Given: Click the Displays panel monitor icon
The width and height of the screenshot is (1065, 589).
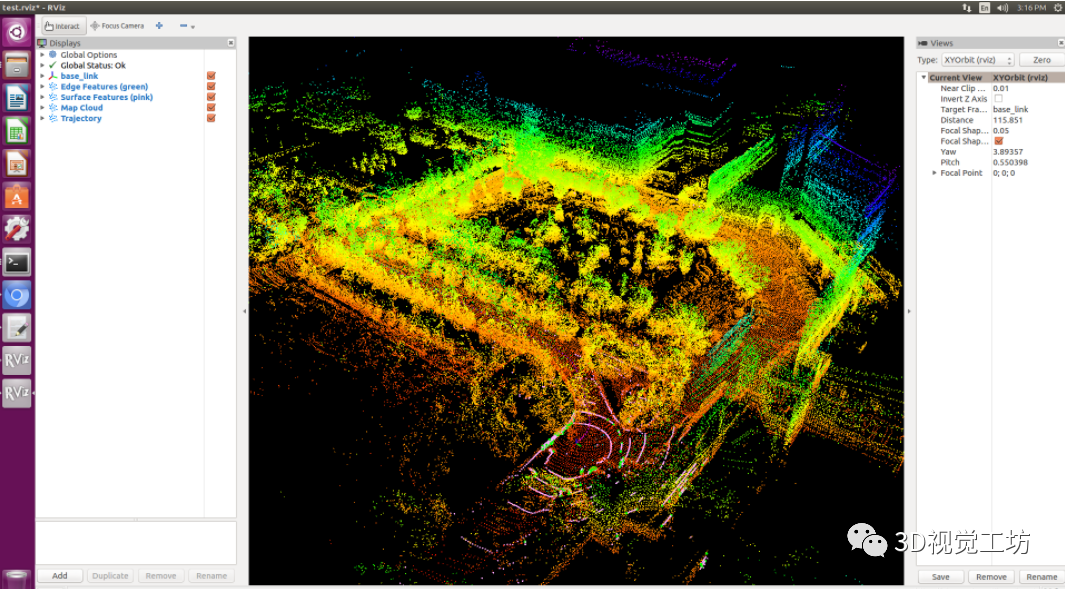Looking at the screenshot, I should [42, 43].
